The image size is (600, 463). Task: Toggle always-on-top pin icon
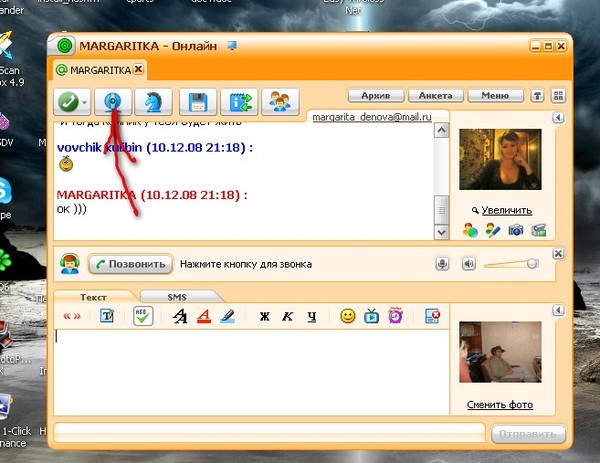(537, 96)
